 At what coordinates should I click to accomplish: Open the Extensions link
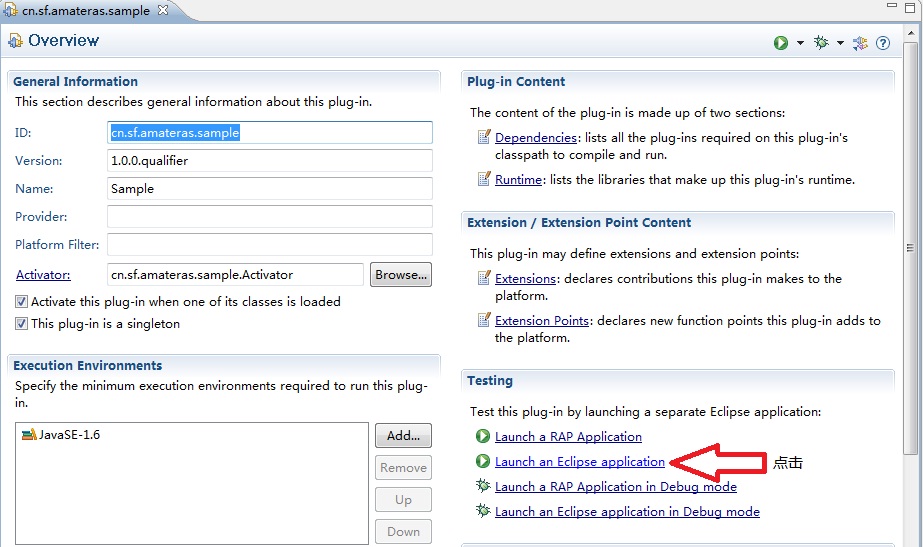[x=525, y=279]
